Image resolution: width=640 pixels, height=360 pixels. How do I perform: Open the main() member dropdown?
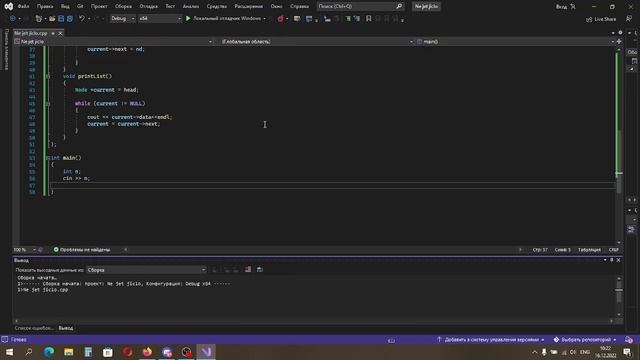[x=516, y=42]
